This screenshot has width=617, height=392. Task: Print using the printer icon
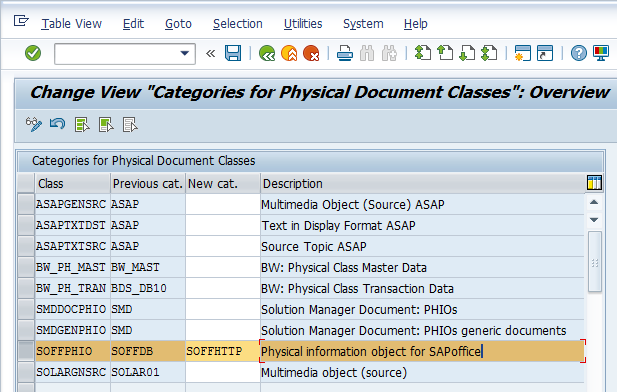pos(345,53)
